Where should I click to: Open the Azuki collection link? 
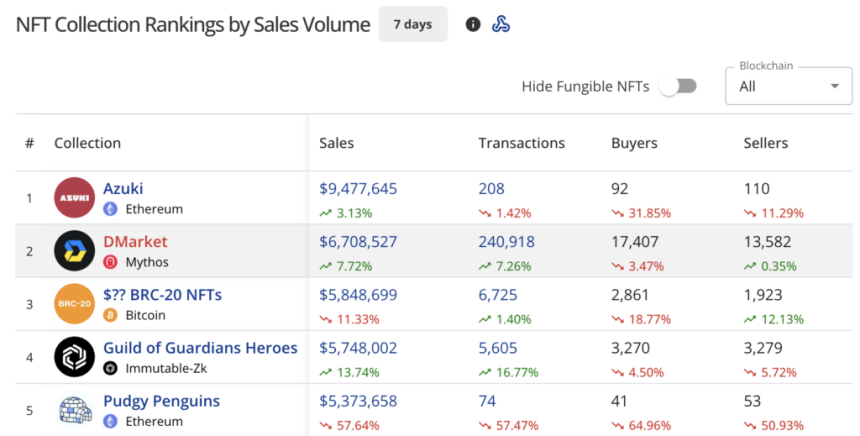pyautogui.click(x=123, y=188)
